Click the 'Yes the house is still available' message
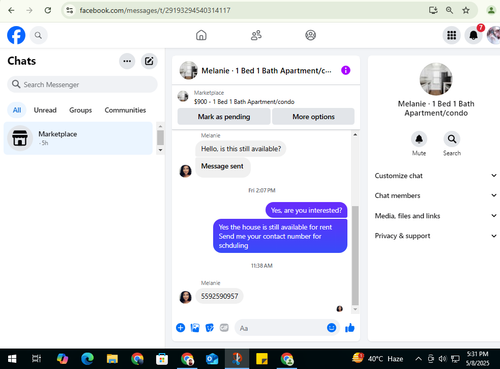The width and height of the screenshot is (500, 369). click(x=280, y=236)
